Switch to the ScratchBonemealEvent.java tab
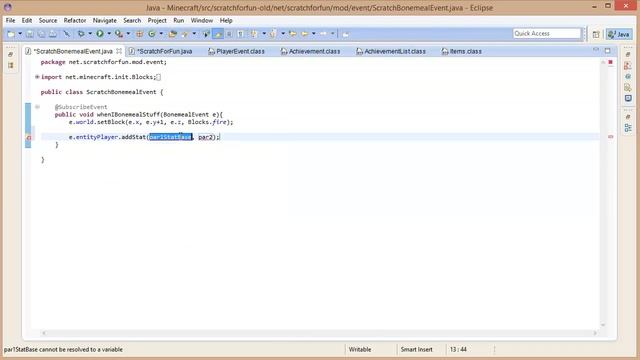640x360 pixels. pos(73,51)
